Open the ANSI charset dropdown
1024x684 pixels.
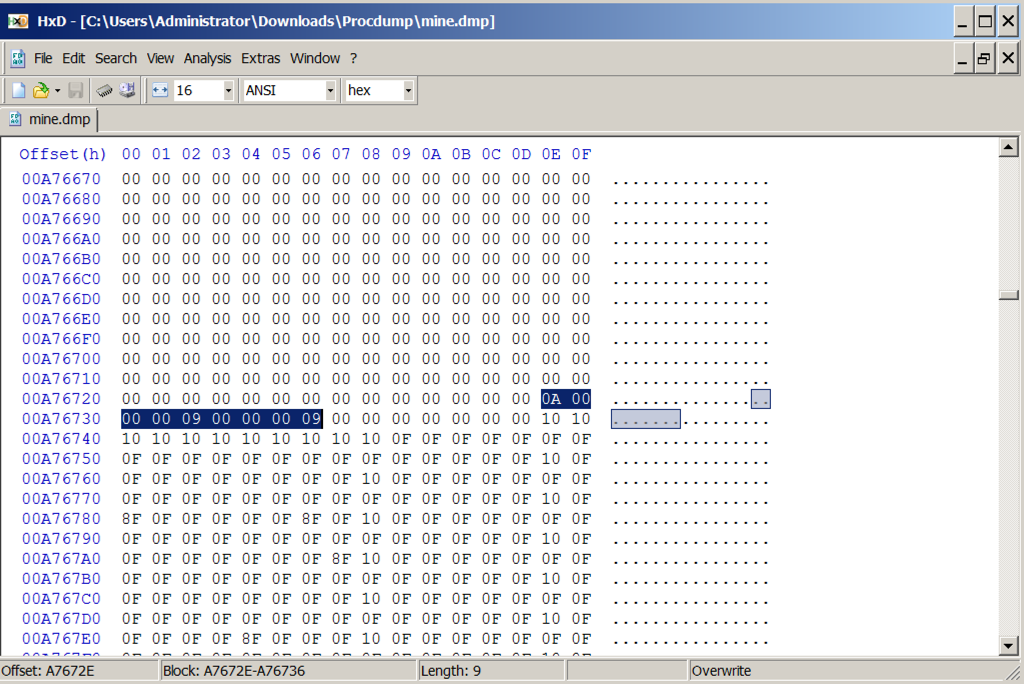[x=330, y=90]
